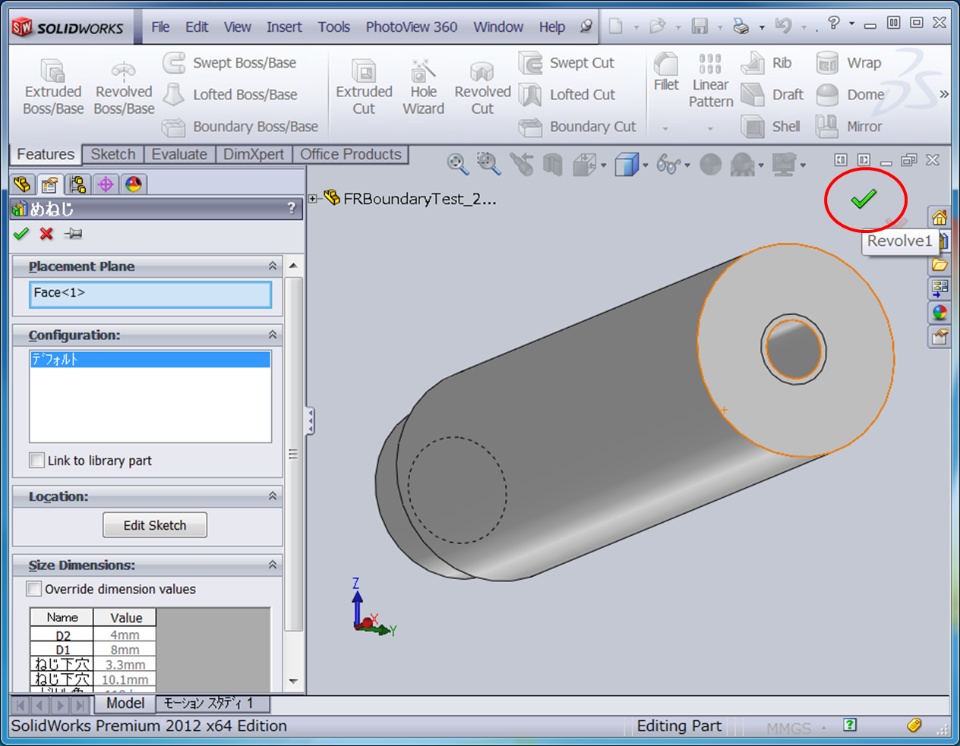Collapse the Placement Plane section

tap(272, 266)
